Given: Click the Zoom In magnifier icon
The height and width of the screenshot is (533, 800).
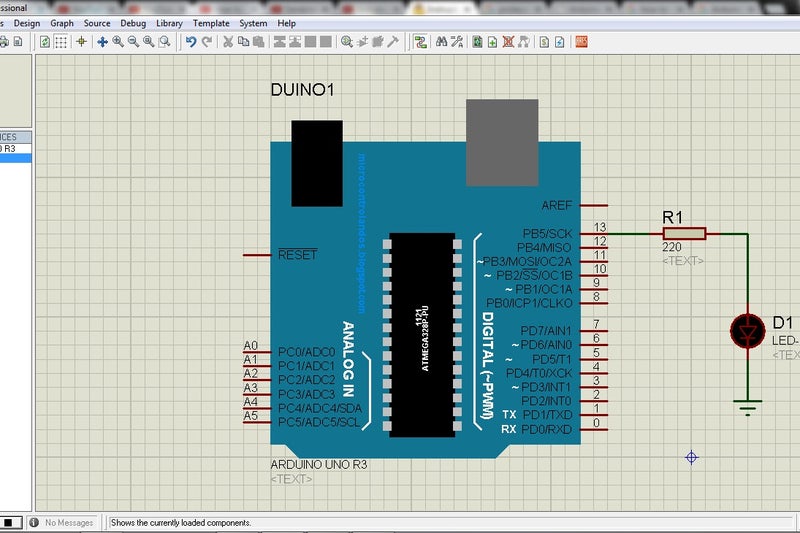Looking at the screenshot, I should (118, 42).
